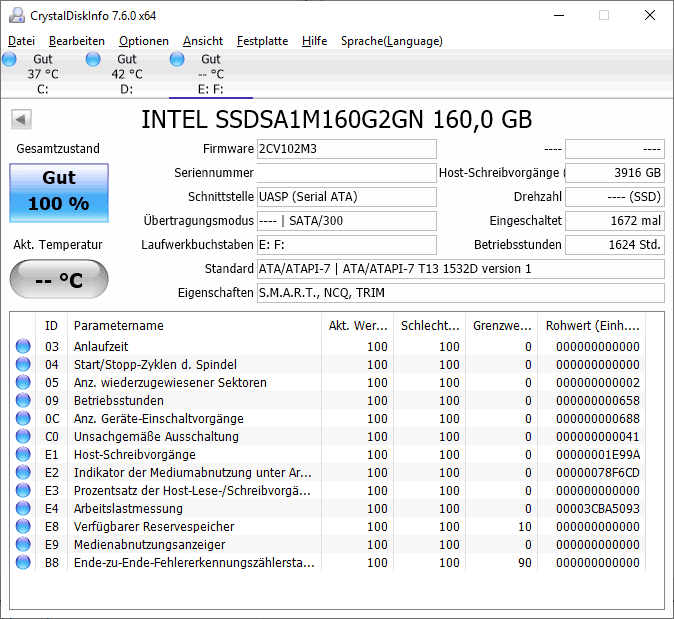
Task: Click status orb for Anz. Geräte-Einschaltvorgänge
Action: (x=23, y=418)
